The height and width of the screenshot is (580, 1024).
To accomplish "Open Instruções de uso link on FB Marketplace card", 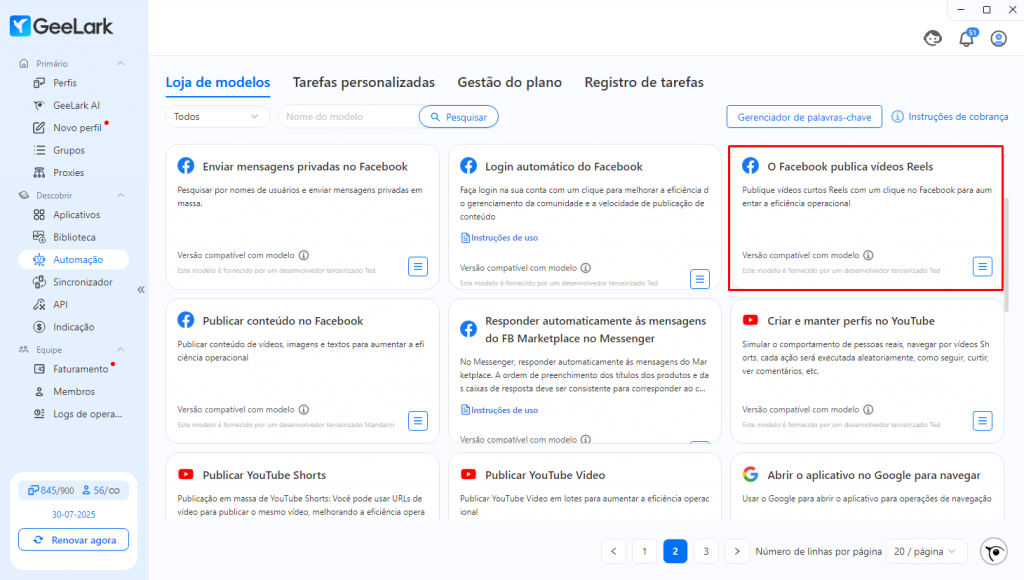I will (500, 410).
